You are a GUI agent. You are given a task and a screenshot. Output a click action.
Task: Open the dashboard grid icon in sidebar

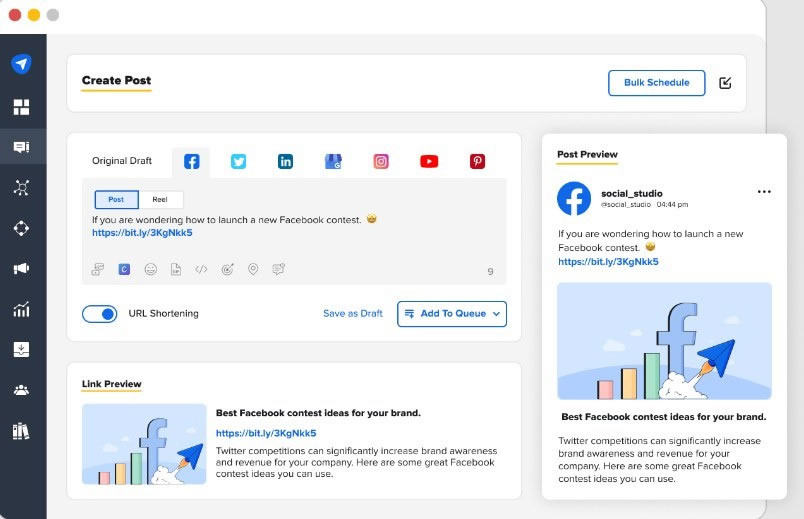click(x=21, y=107)
